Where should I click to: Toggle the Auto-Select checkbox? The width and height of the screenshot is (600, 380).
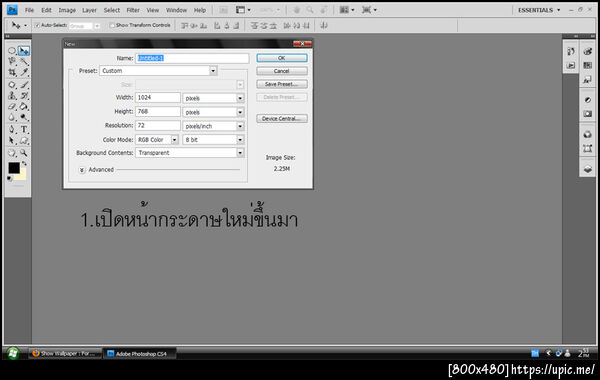tap(38, 25)
